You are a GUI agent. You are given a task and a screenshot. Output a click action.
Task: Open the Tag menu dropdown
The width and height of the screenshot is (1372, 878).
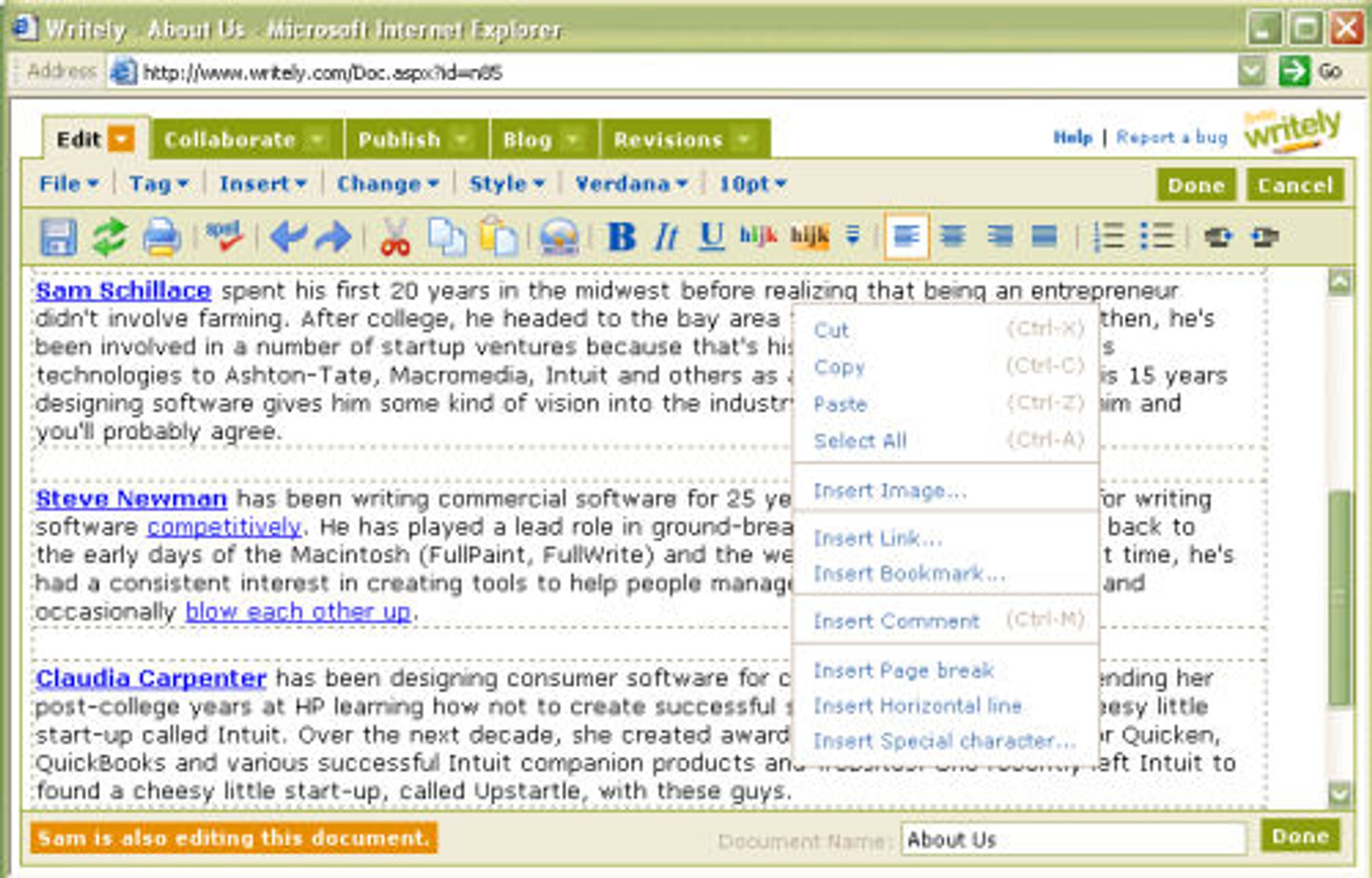[158, 184]
